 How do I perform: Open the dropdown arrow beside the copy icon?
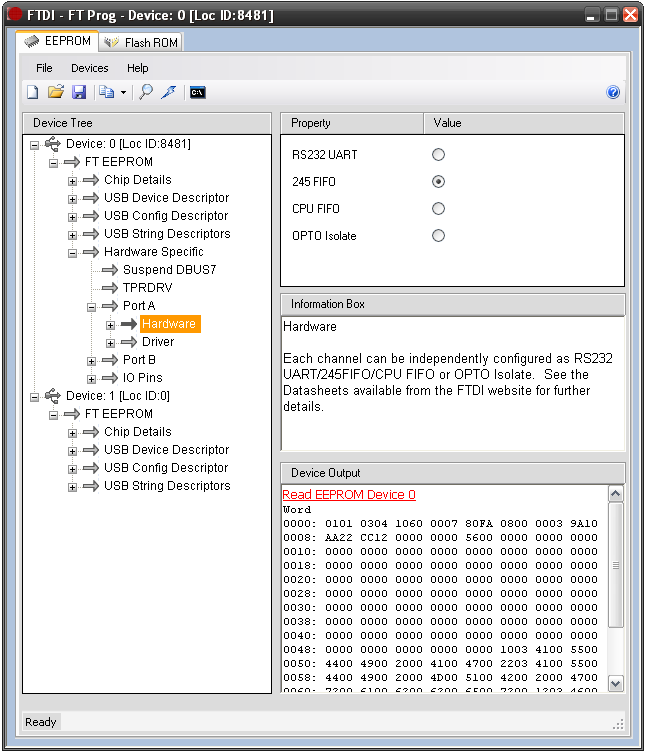click(123, 93)
